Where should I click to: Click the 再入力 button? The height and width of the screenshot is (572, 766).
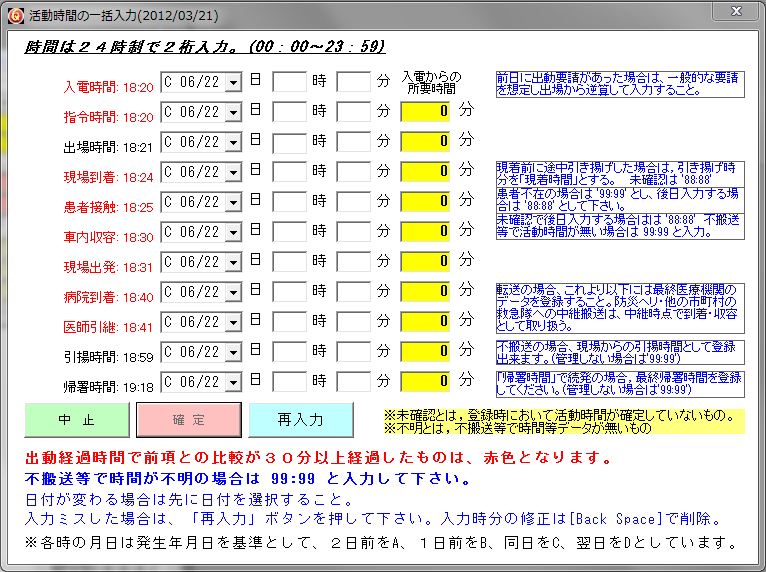click(x=300, y=420)
